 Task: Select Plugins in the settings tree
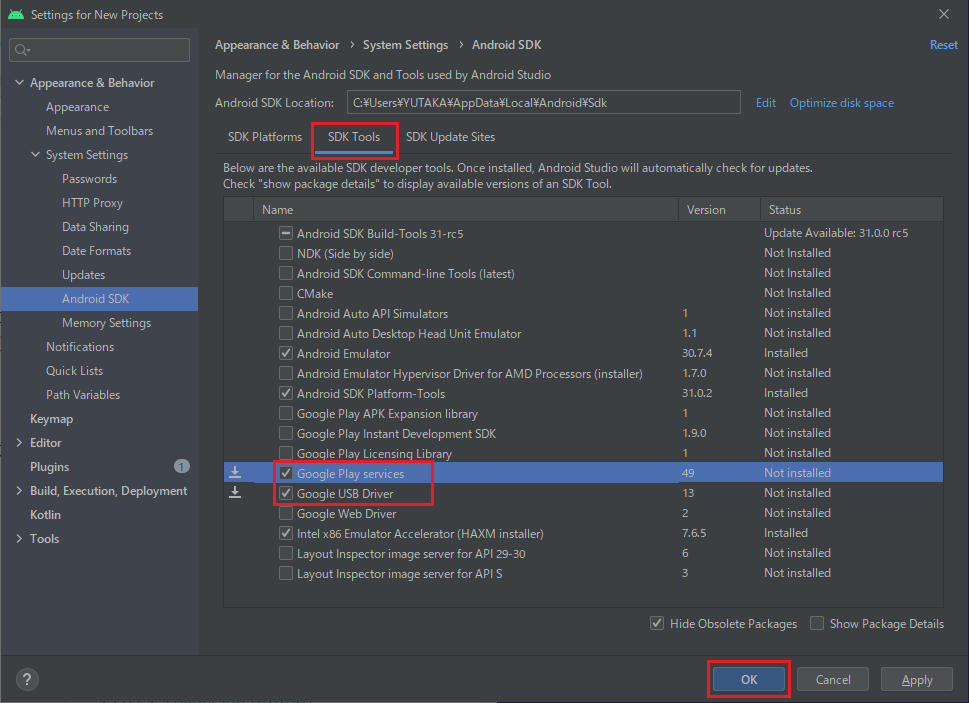(x=49, y=467)
